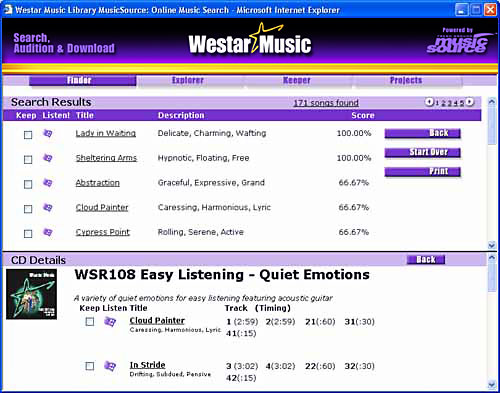500x393 pixels.
Task: Select track 21 (:60) of Cloud Painter
Action: (x=320, y=322)
